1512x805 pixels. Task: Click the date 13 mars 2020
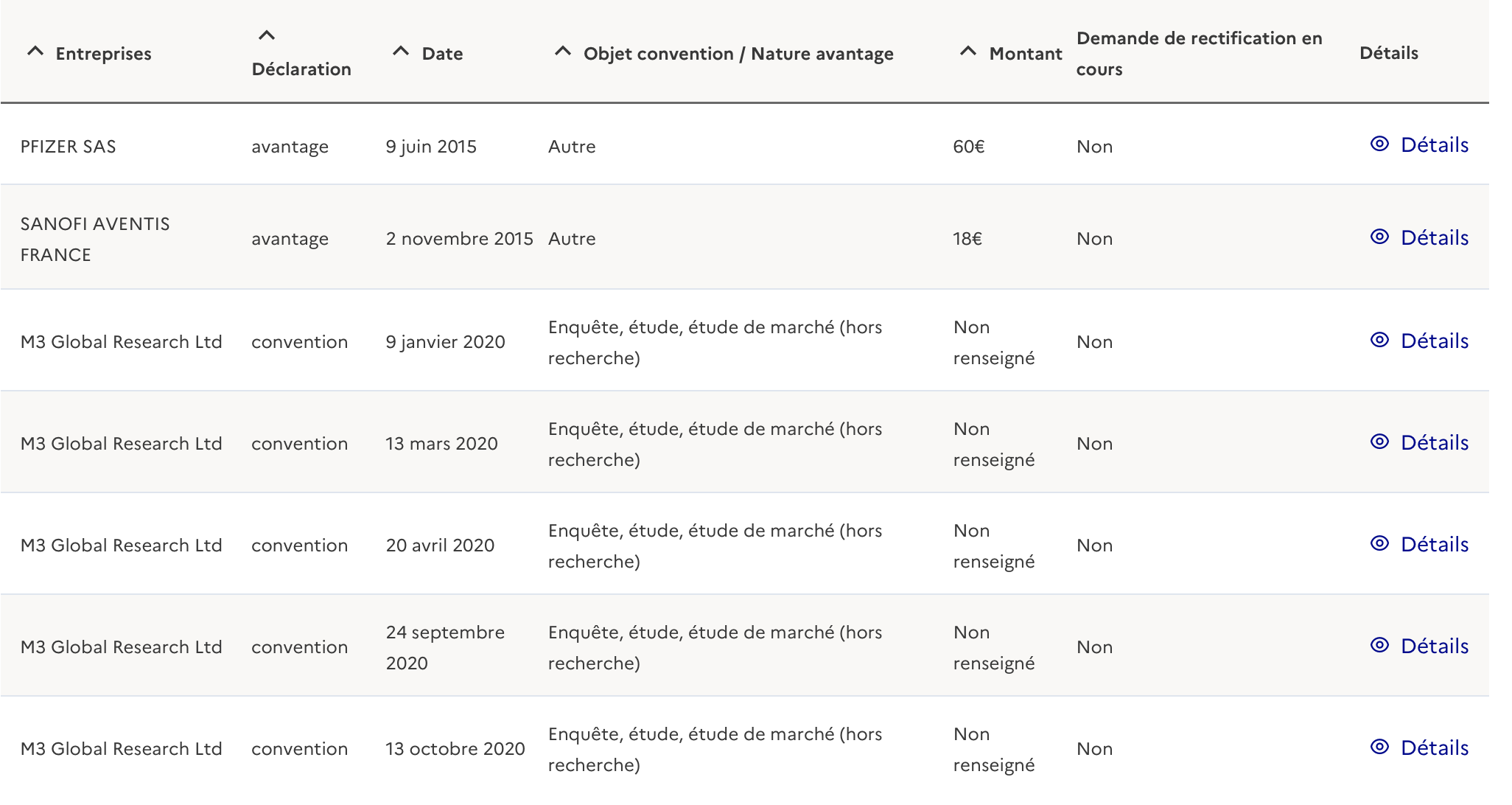(441, 444)
